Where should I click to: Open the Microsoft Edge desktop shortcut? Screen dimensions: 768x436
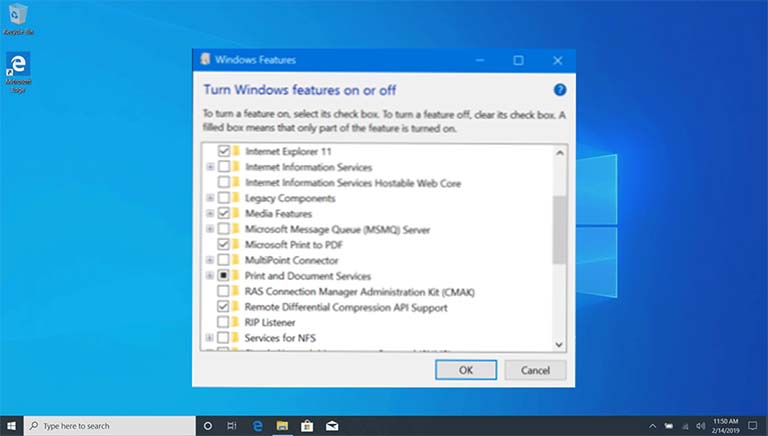coord(18,72)
